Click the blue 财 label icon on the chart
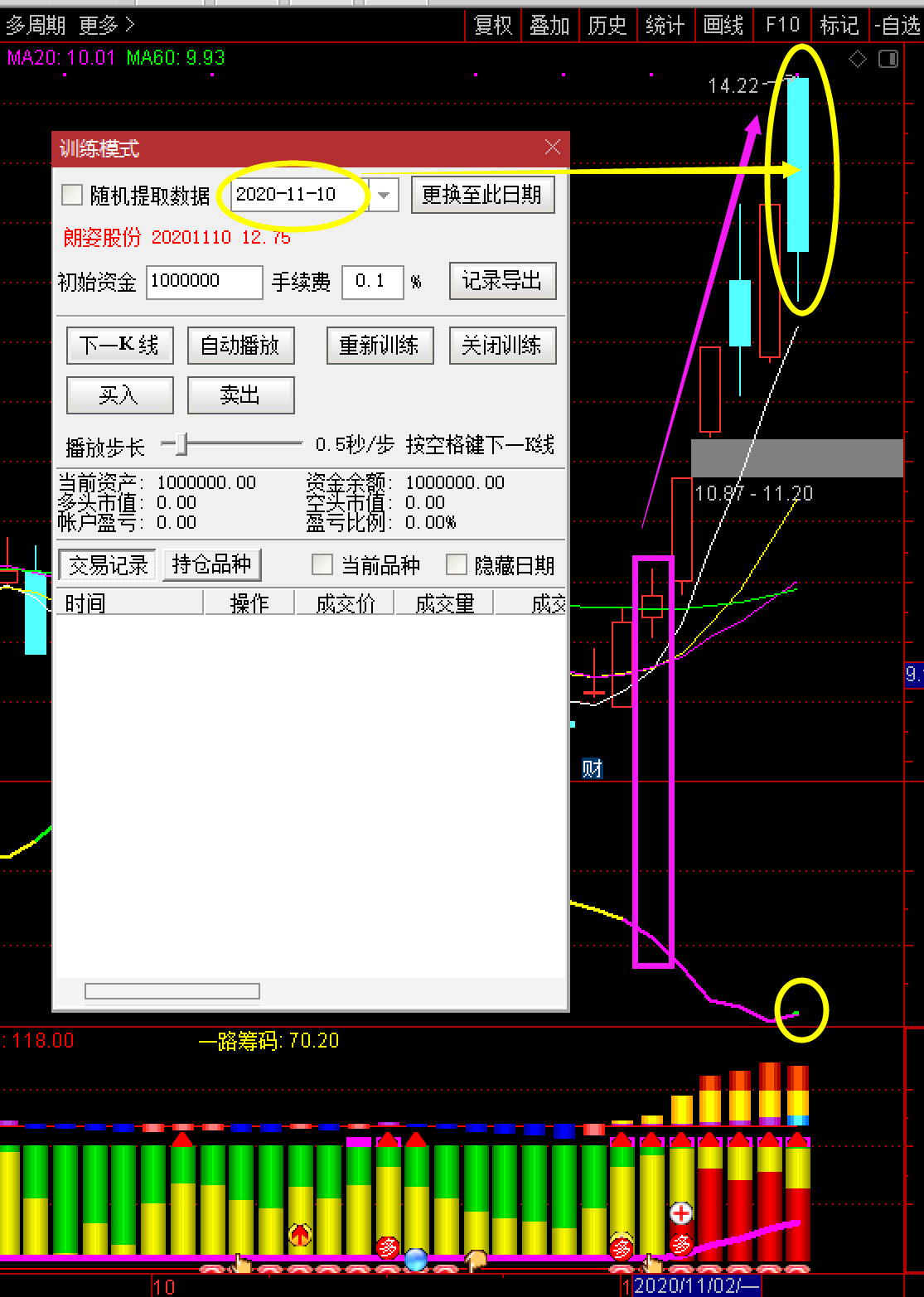This screenshot has width=924, height=1297. 594,768
